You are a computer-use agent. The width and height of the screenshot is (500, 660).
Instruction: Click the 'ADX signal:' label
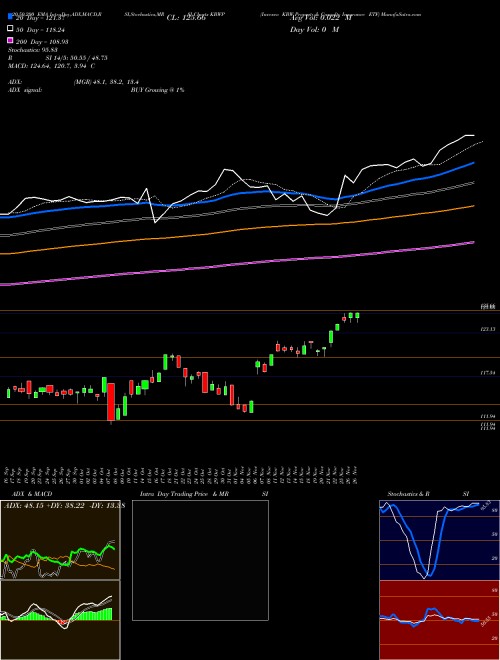pos(25,90)
